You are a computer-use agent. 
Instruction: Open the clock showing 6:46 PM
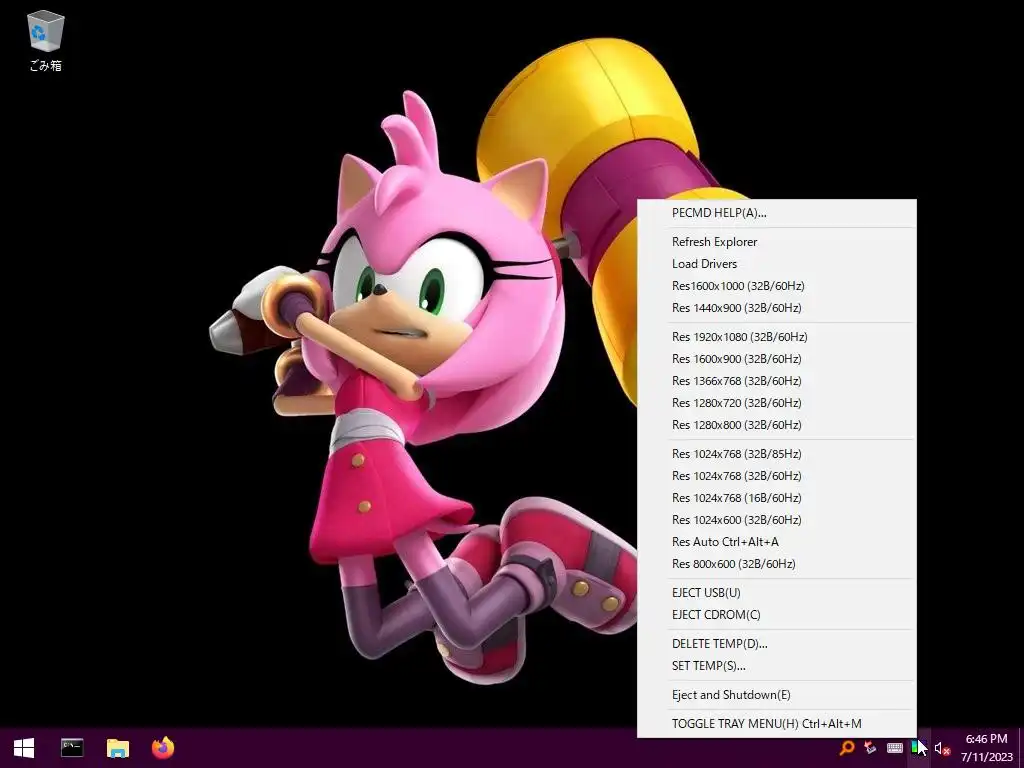pos(986,748)
